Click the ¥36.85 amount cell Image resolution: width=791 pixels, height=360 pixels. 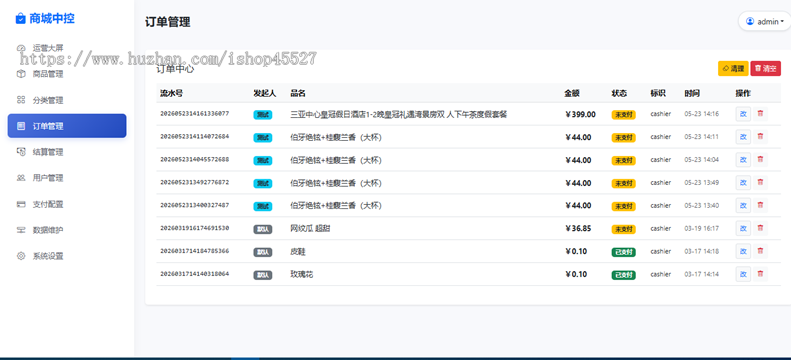click(x=579, y=228)
